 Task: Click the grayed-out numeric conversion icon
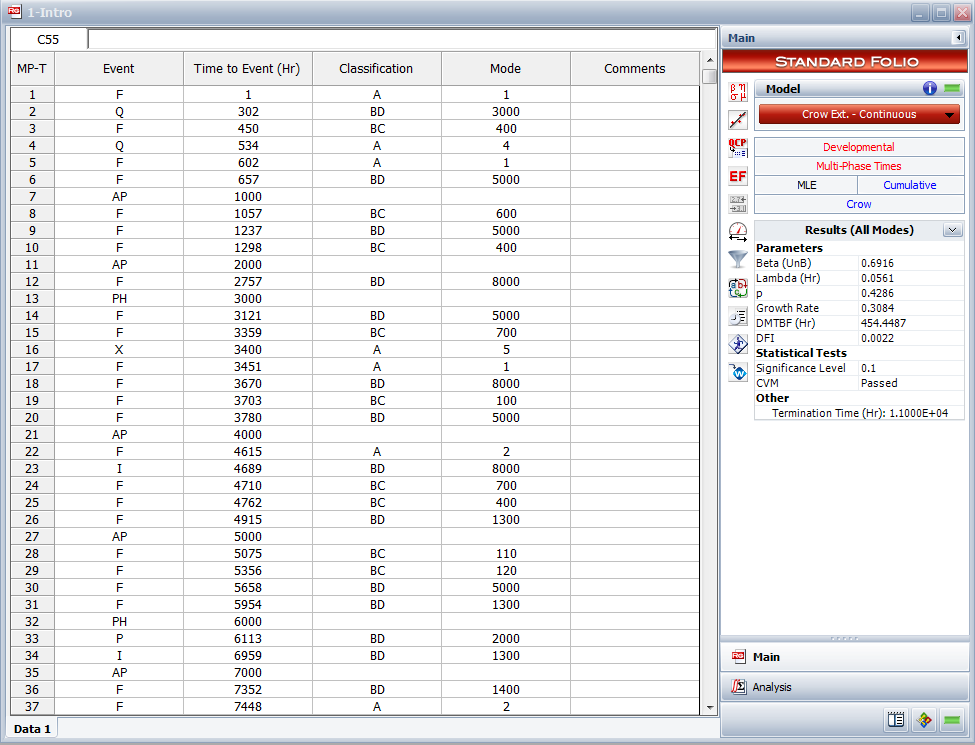tap(737, 204)
